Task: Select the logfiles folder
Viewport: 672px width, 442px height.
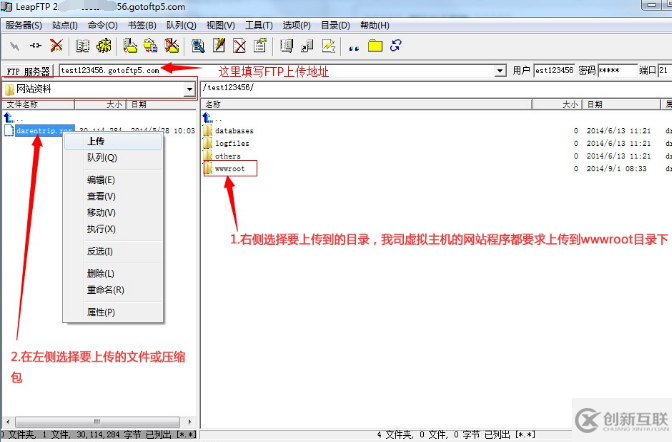Action: [233, 143]
